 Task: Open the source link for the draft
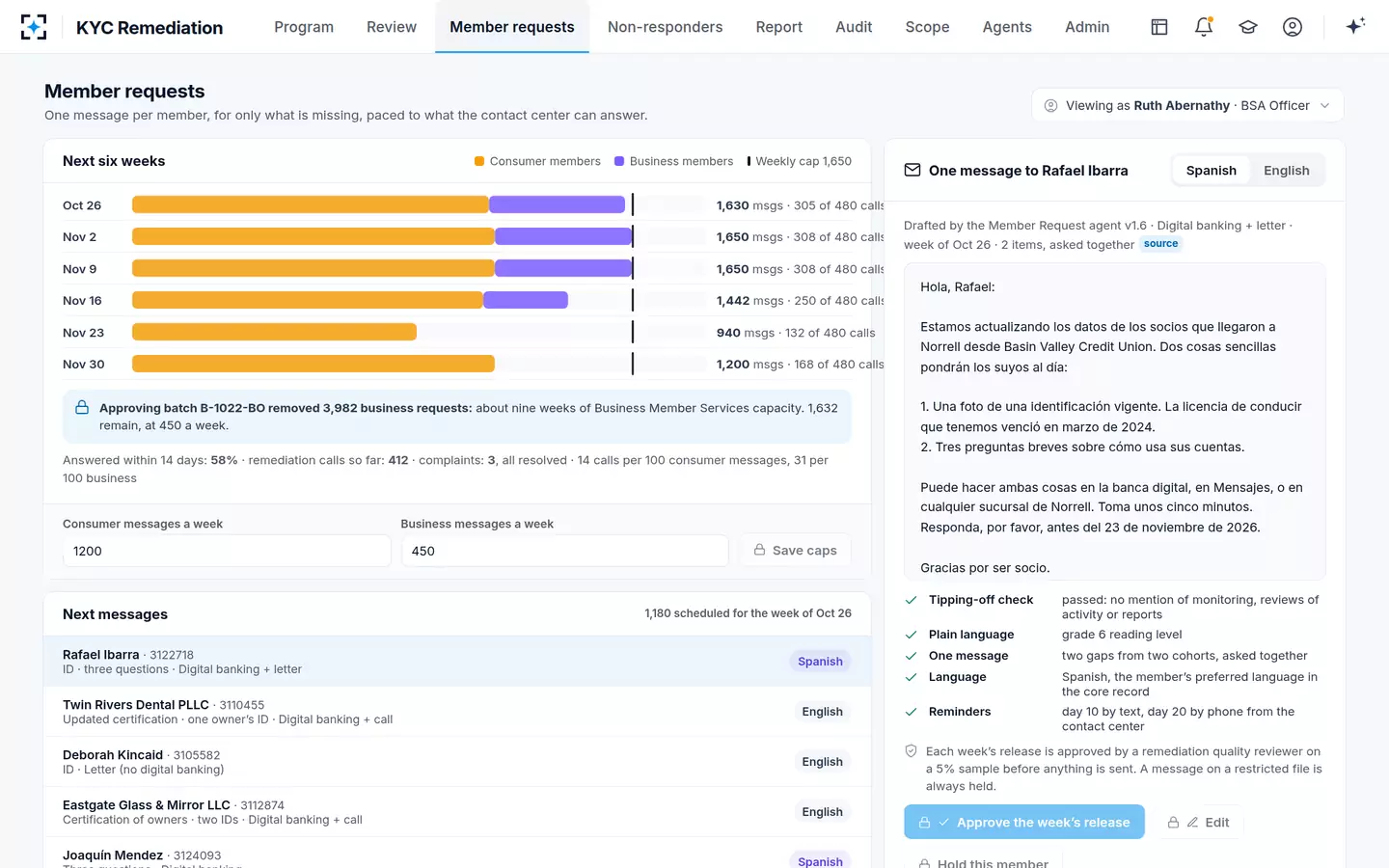click(x=1160, y=244)
